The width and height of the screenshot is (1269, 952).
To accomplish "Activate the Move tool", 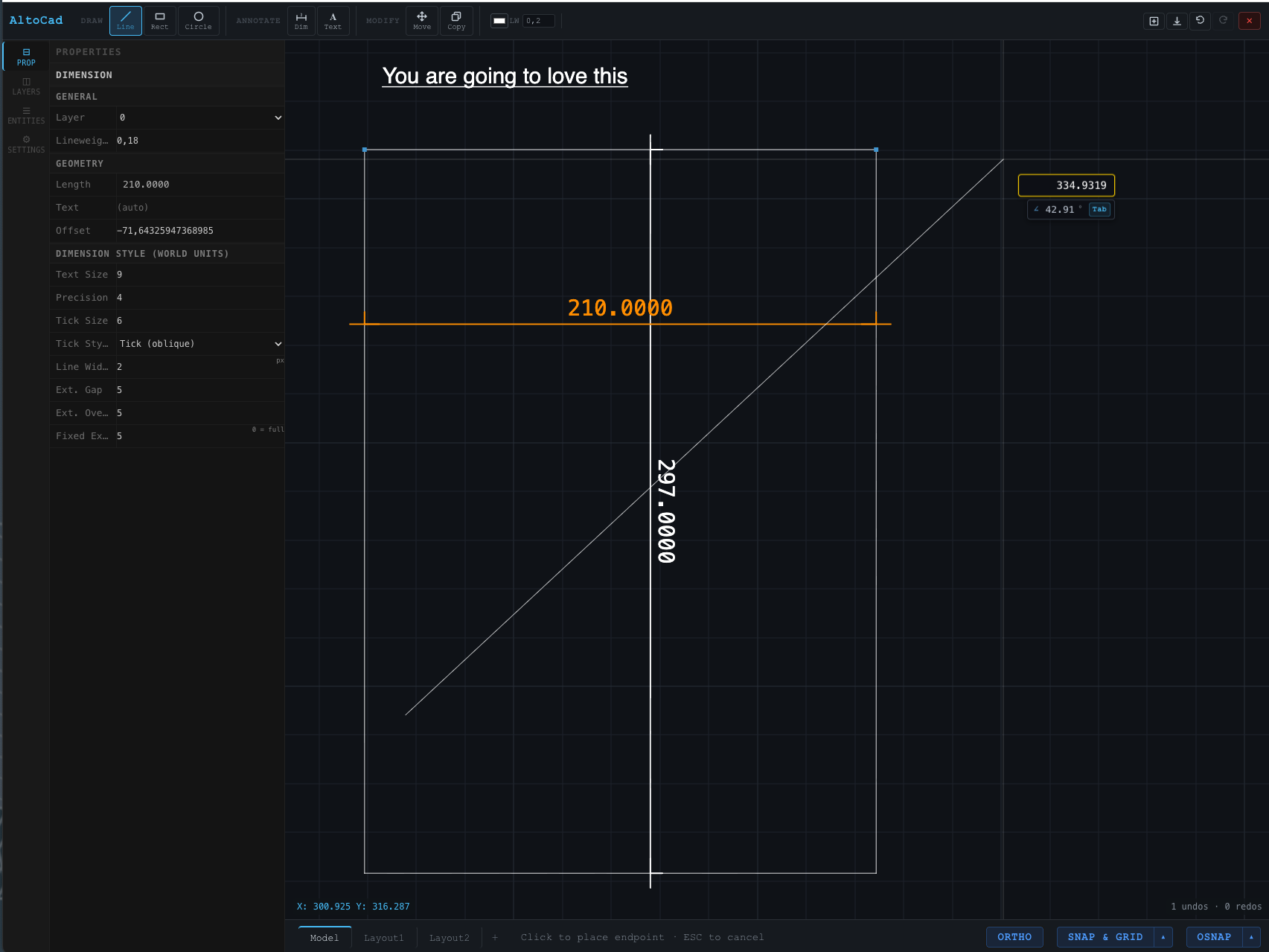I will click(421, 20).
